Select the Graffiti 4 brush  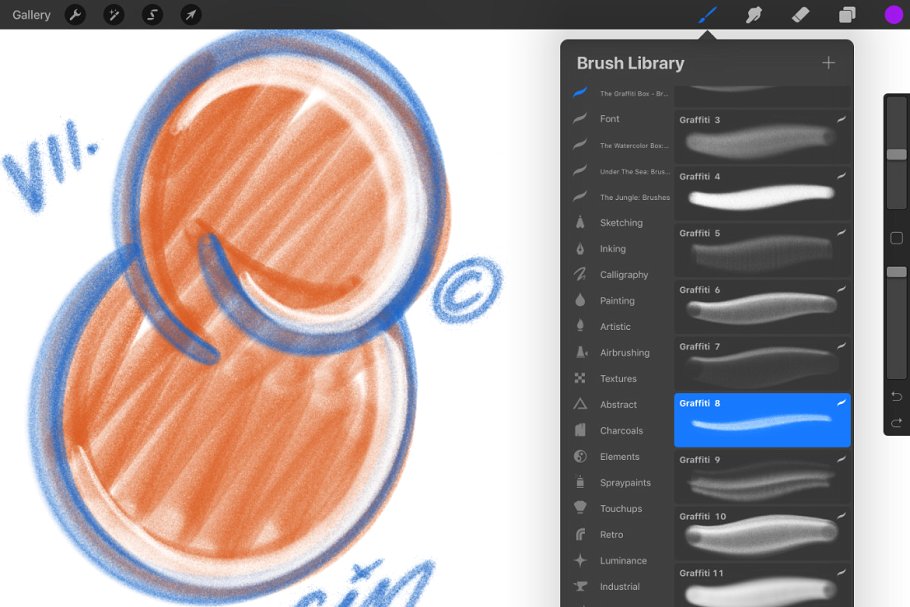click(x=762, y=193)
